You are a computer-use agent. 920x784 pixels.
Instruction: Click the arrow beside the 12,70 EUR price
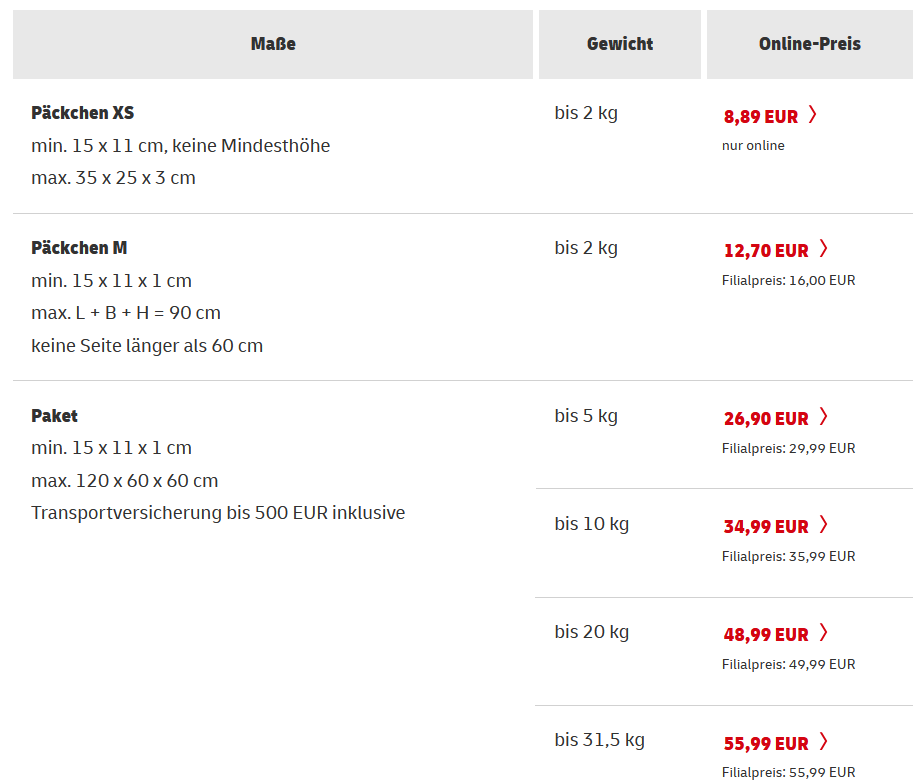[x=823, y=250]
